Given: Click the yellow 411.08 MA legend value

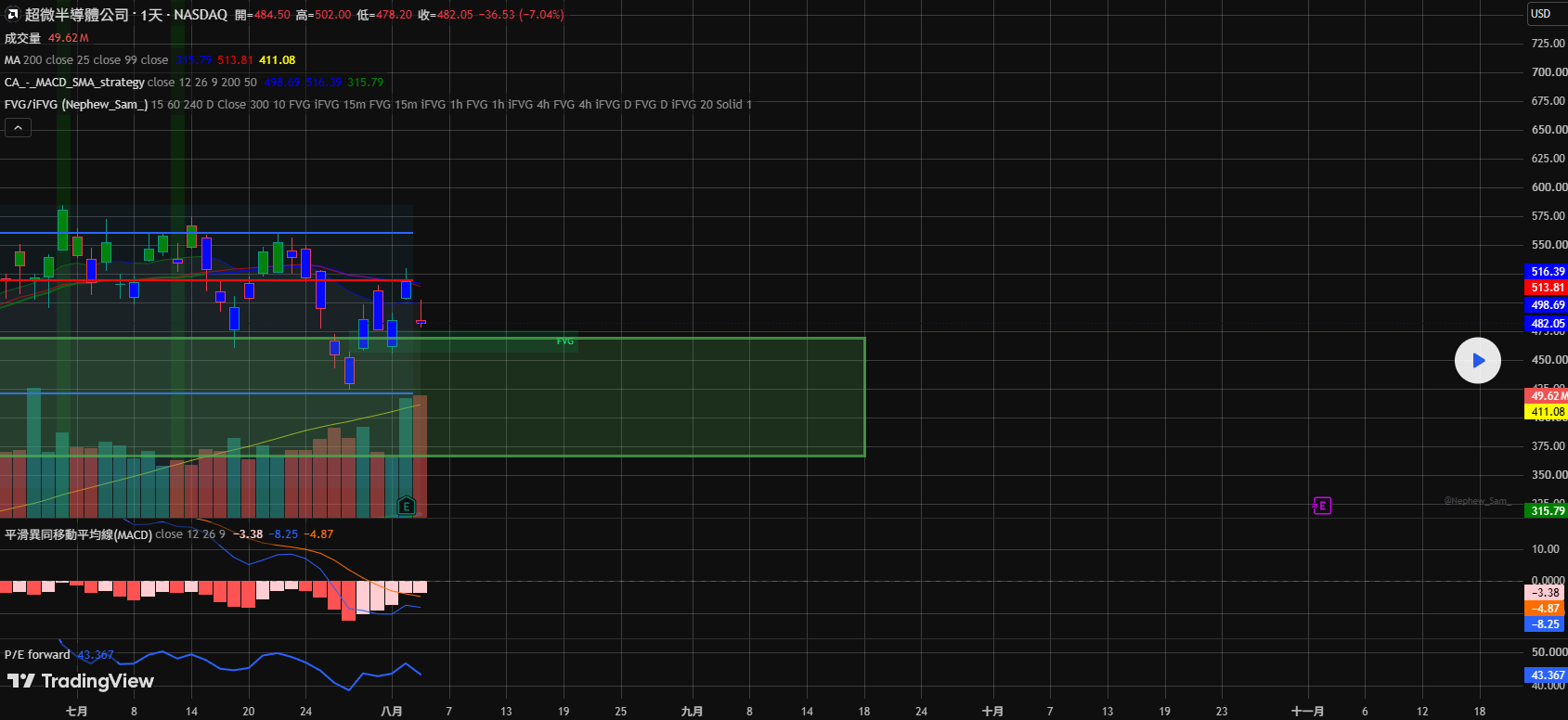Looking at the screenshot, I should 277,59.
